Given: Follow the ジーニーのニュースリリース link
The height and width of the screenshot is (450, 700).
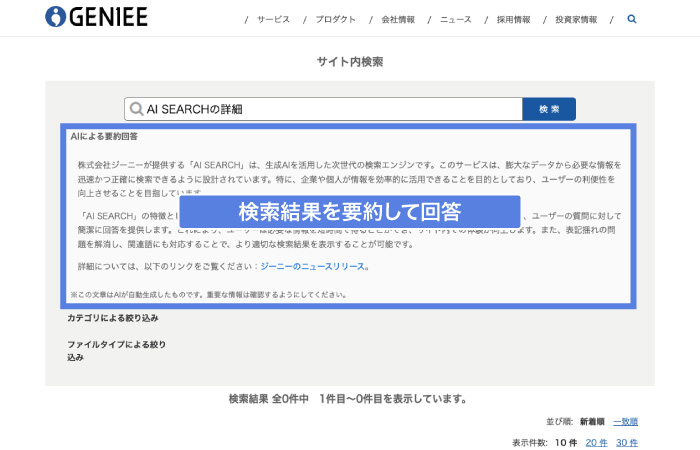Looking at the screenshot, I should 312,267.
